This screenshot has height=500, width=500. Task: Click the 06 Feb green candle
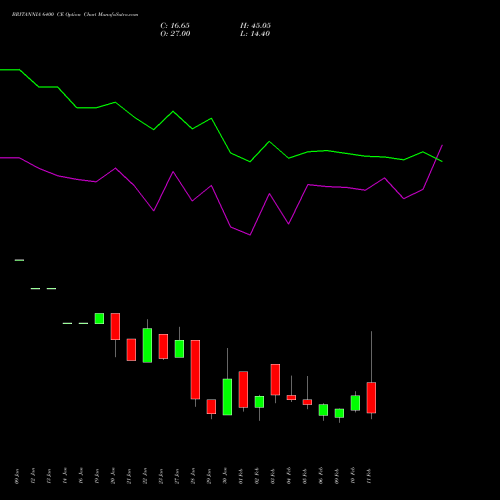323,410
